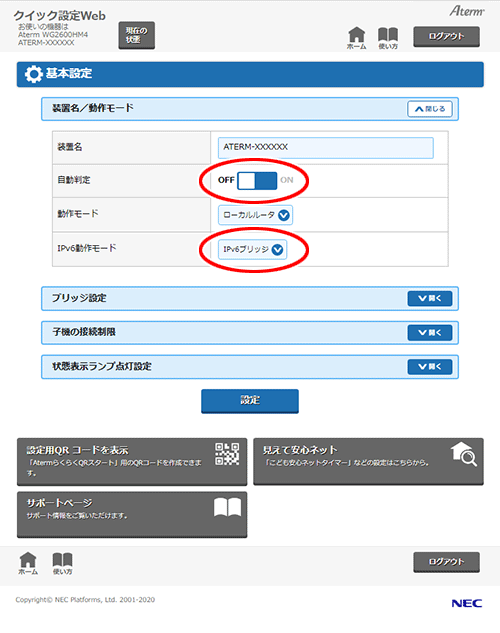Click the house magnifier icon
The width and height of the screenshot is (500, 633).
click(x=464, y=454)
